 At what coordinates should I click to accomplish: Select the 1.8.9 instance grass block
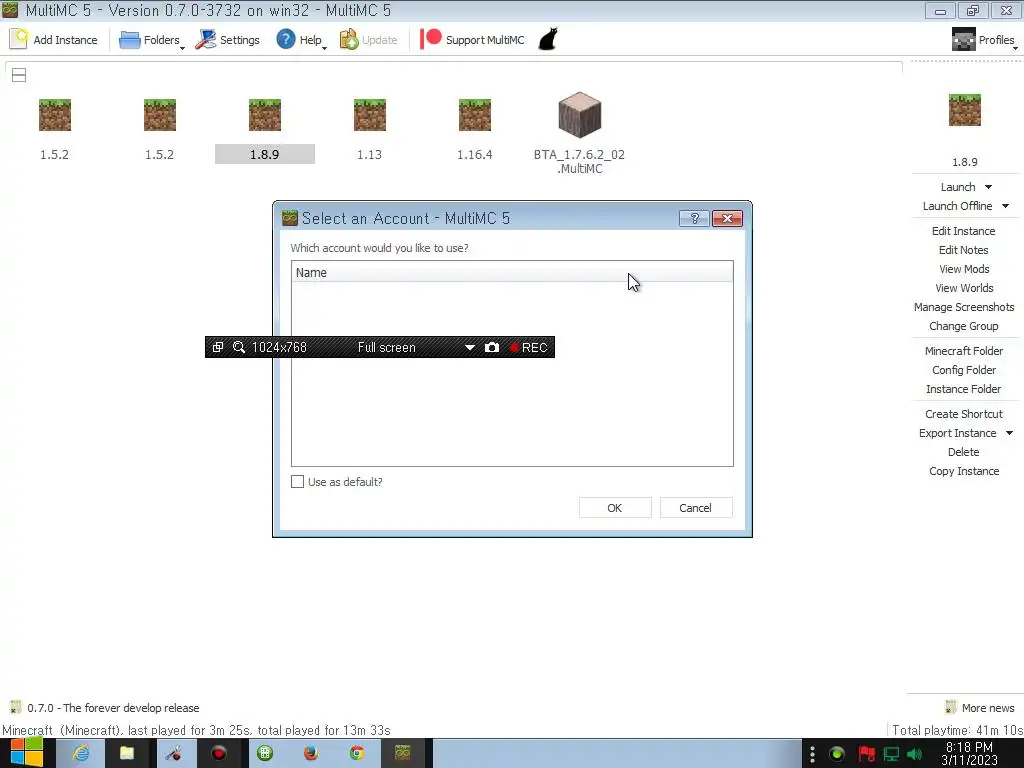pos(264,115)
